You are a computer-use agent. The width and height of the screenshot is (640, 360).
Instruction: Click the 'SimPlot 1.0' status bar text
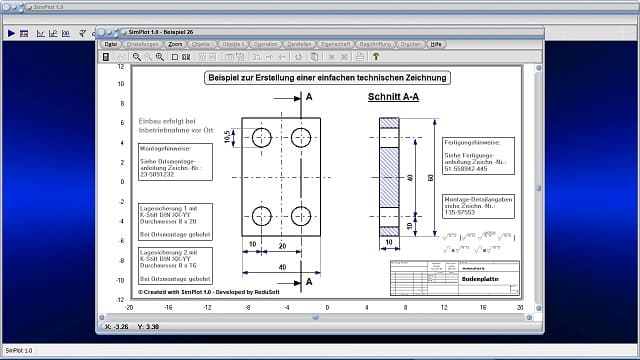click(x=19, y=351)
